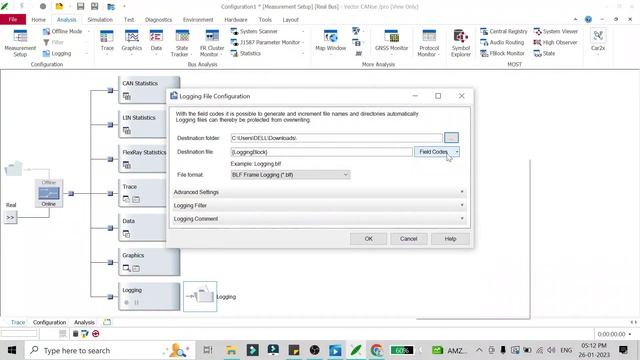Viewport: 640px width, 360px height.
Task: Toggle the pause button in the Logging block
Action: (136, 302)
